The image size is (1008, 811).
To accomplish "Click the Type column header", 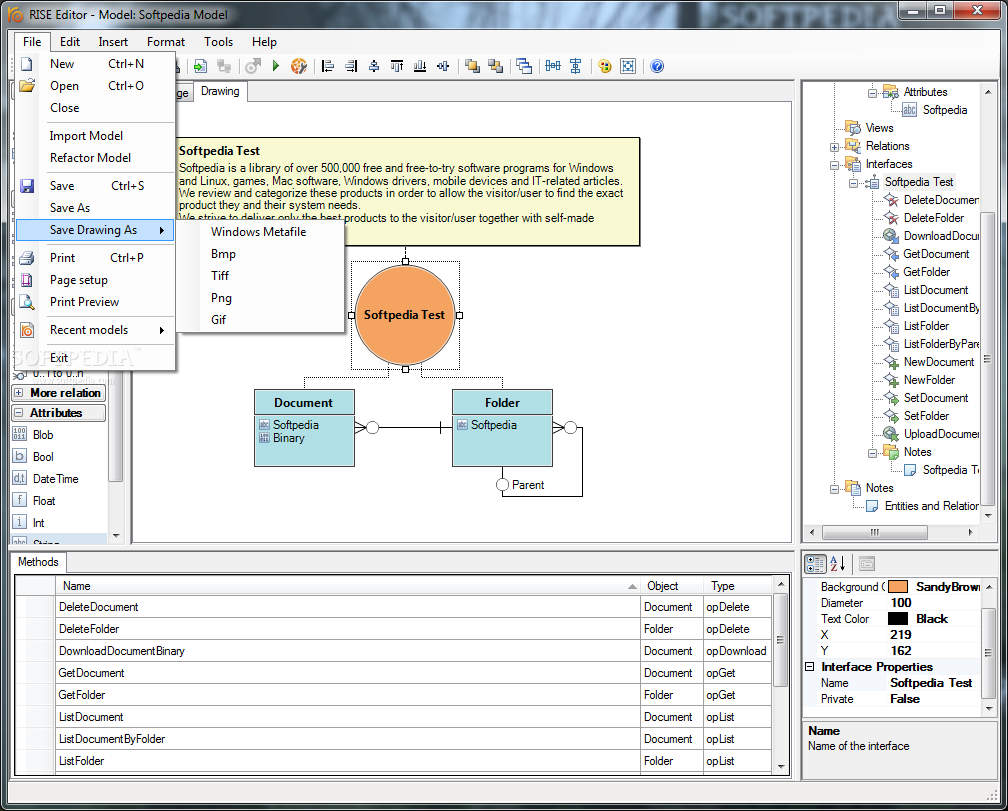I will click(737, 586).
